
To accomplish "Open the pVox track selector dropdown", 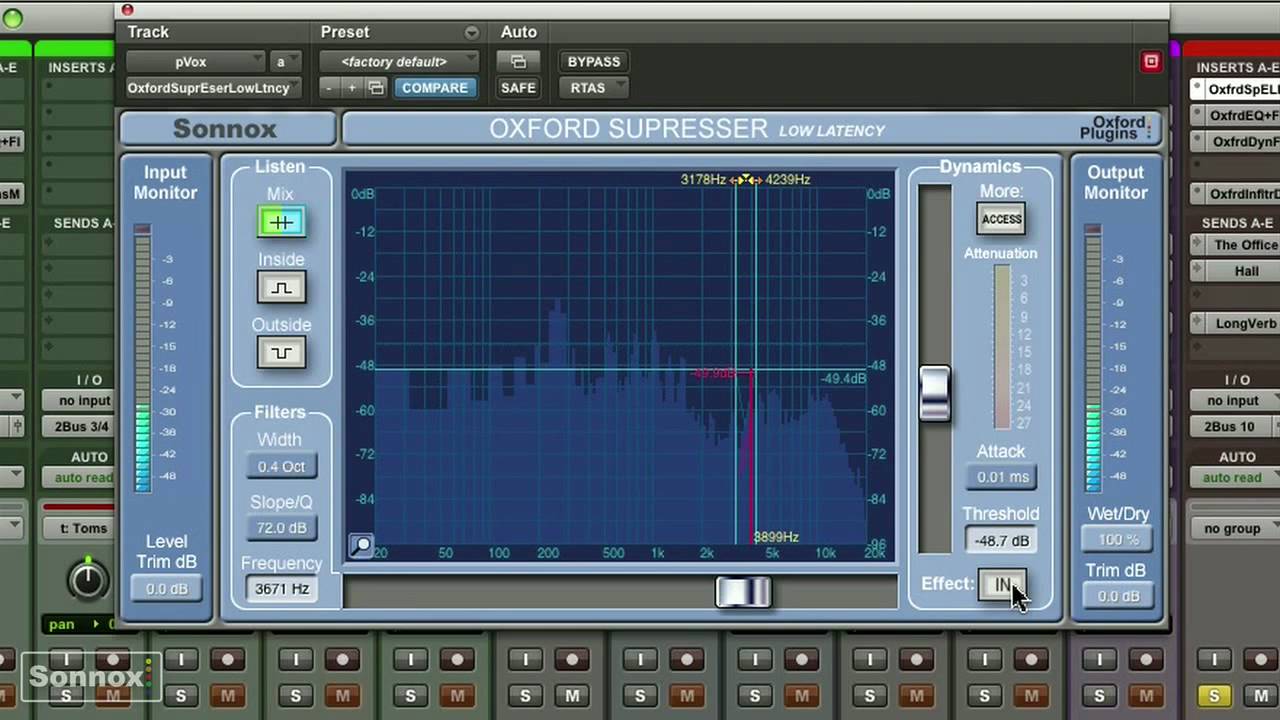I will click(195, 62).
